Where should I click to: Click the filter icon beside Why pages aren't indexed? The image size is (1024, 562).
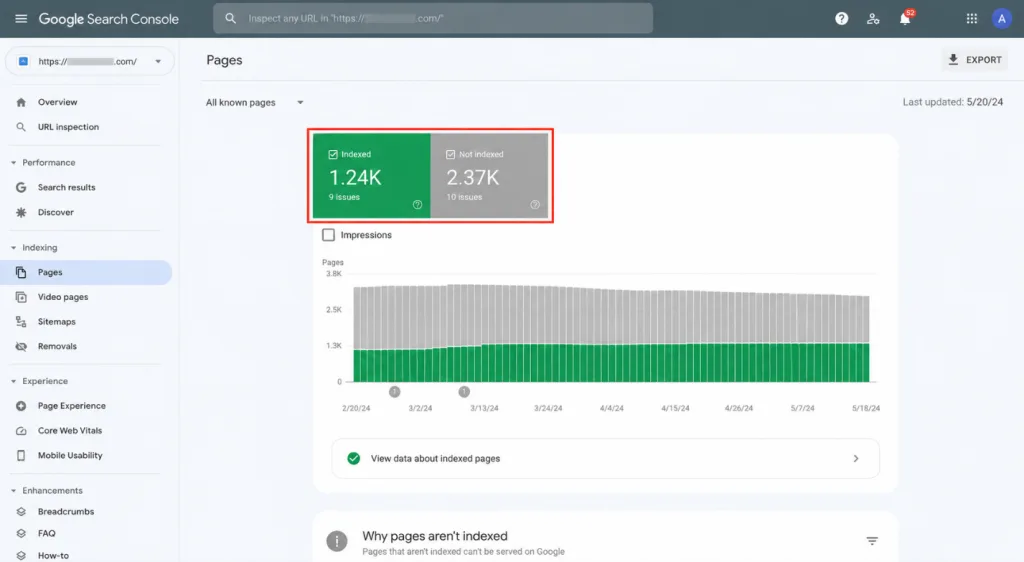872,540
